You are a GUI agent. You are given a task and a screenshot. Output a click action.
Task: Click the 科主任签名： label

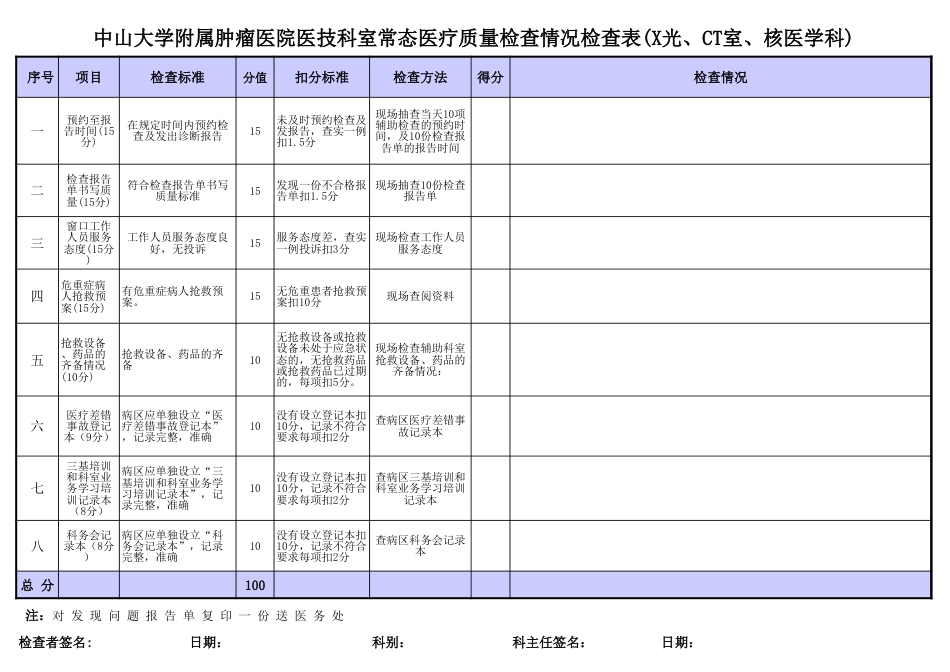549,642
